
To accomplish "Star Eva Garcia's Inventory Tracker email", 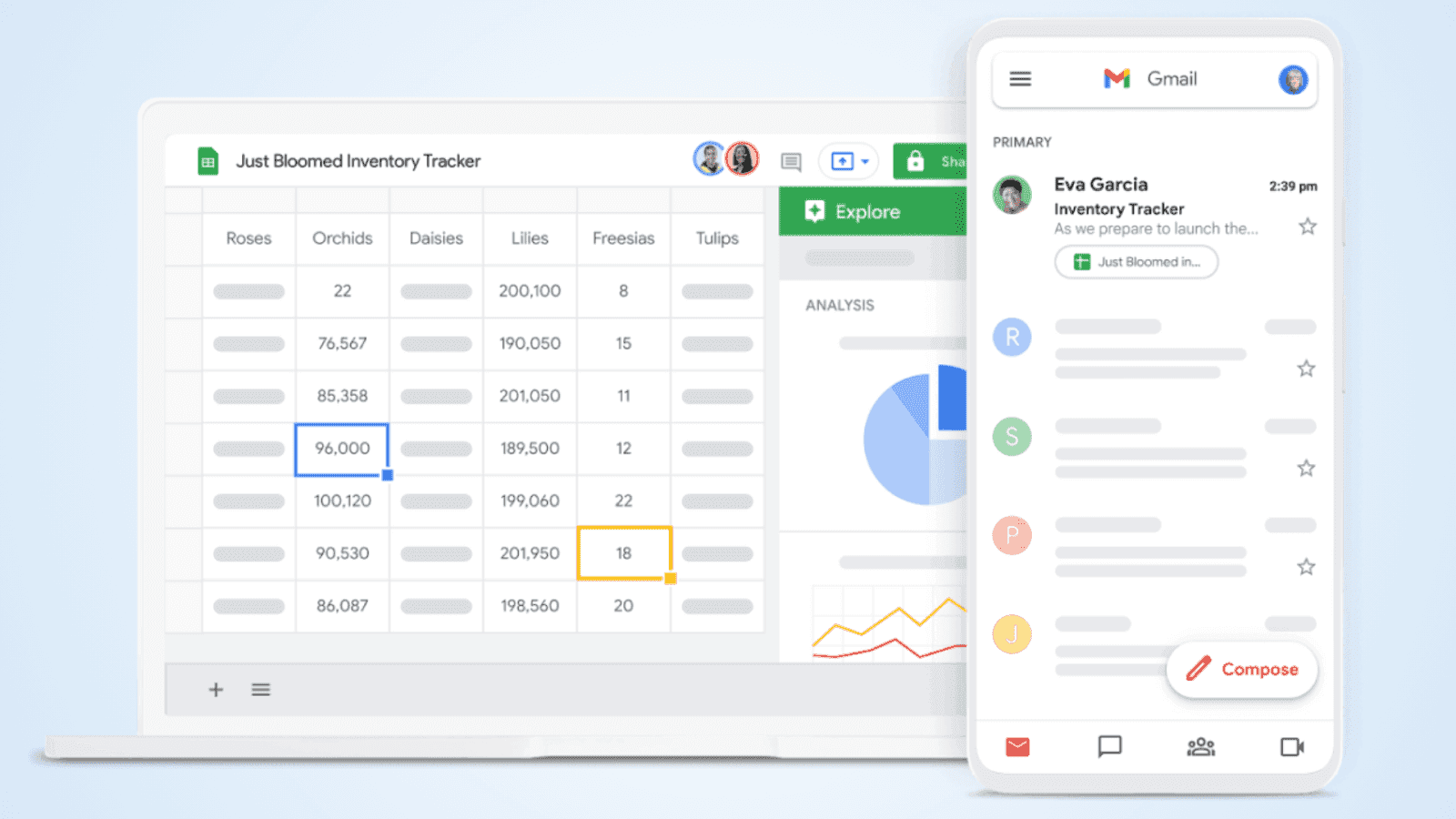I will (x=1308, y=226).
